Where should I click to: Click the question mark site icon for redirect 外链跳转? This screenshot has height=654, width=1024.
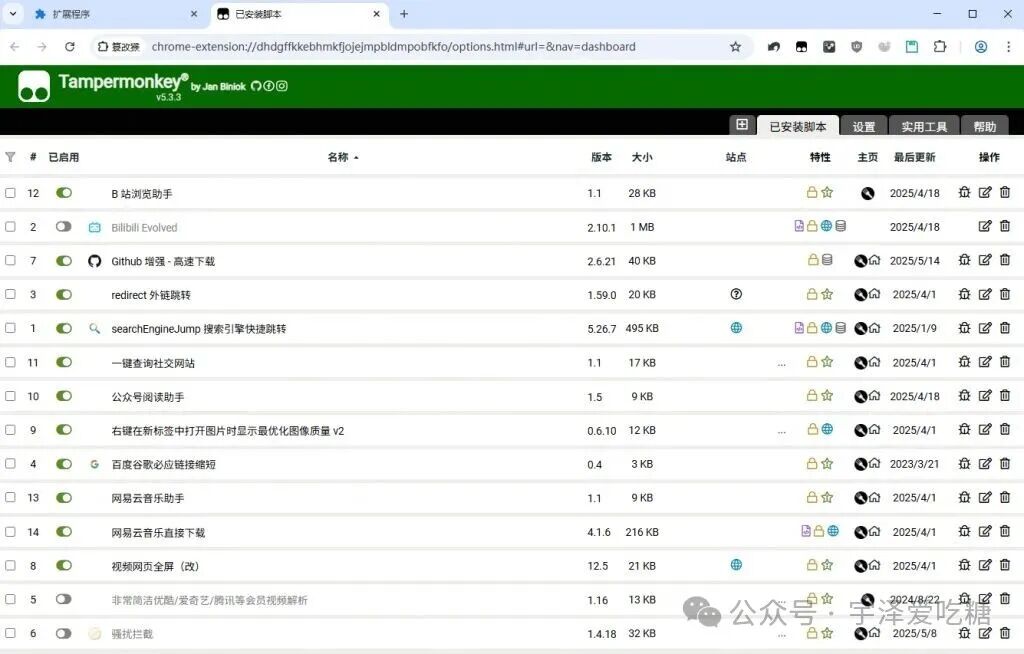click(x=736, y=294)
